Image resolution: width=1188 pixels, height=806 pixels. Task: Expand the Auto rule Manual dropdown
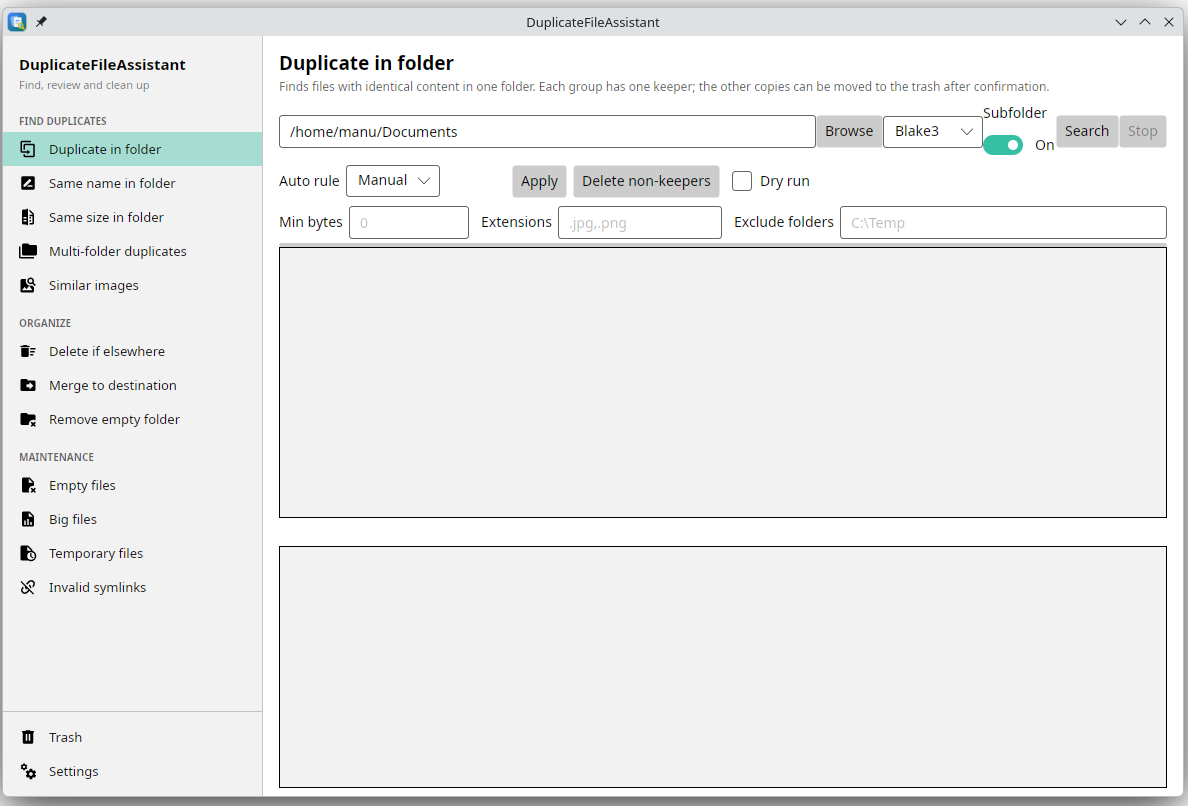coord(392,181)
